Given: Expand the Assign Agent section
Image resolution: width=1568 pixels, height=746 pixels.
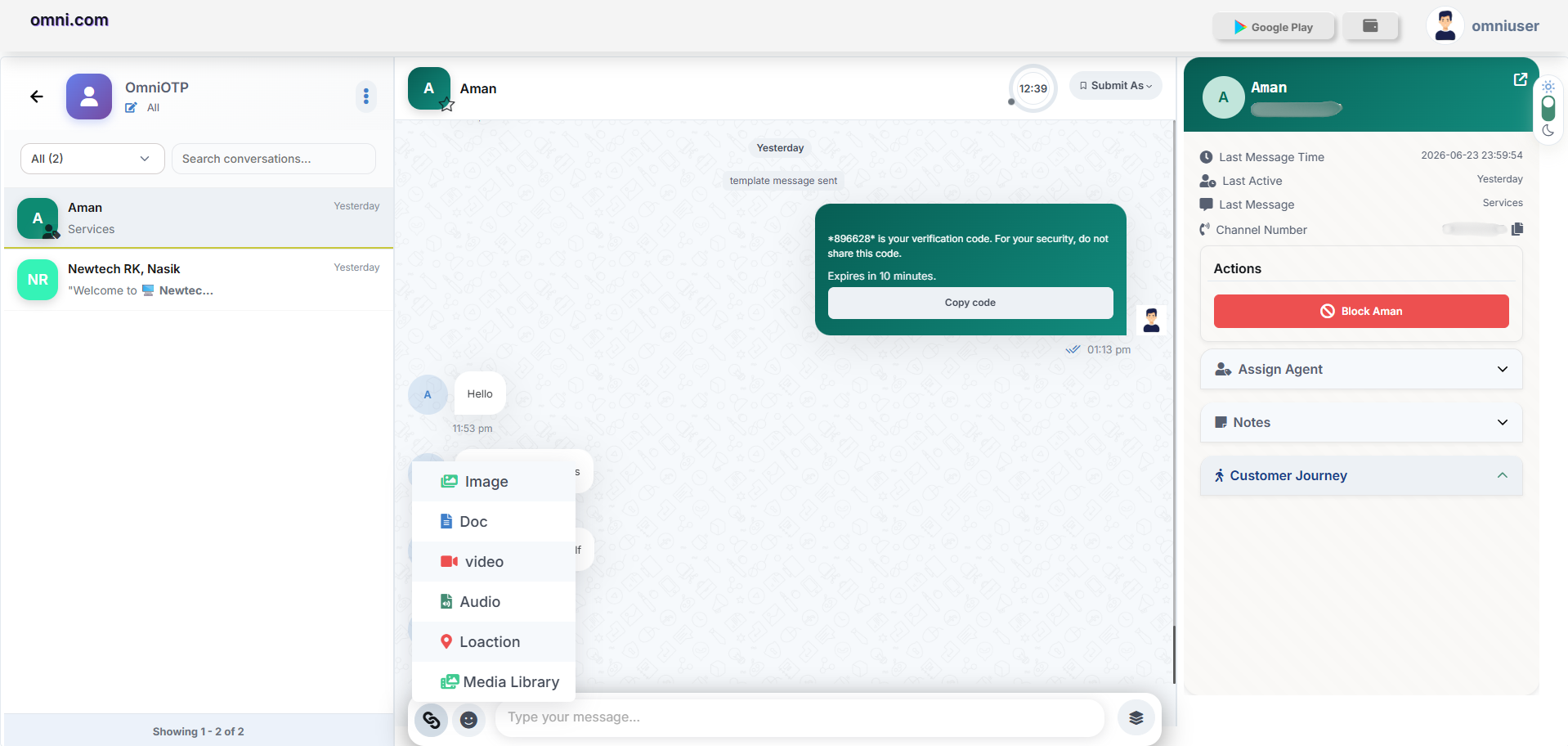Looking at the screenshot, I should 1361,370.
